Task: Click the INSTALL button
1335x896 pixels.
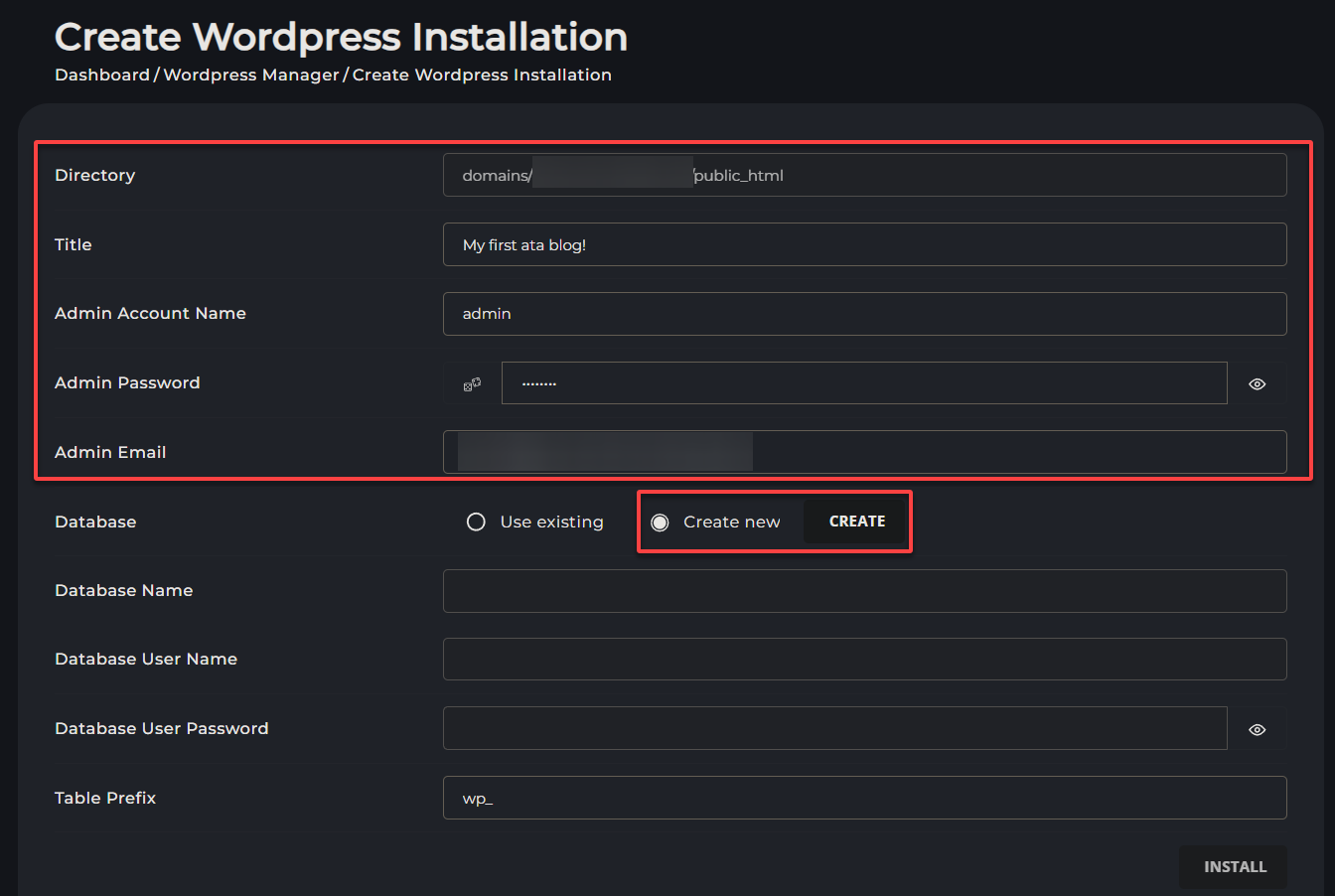Action: point(1234,867)
